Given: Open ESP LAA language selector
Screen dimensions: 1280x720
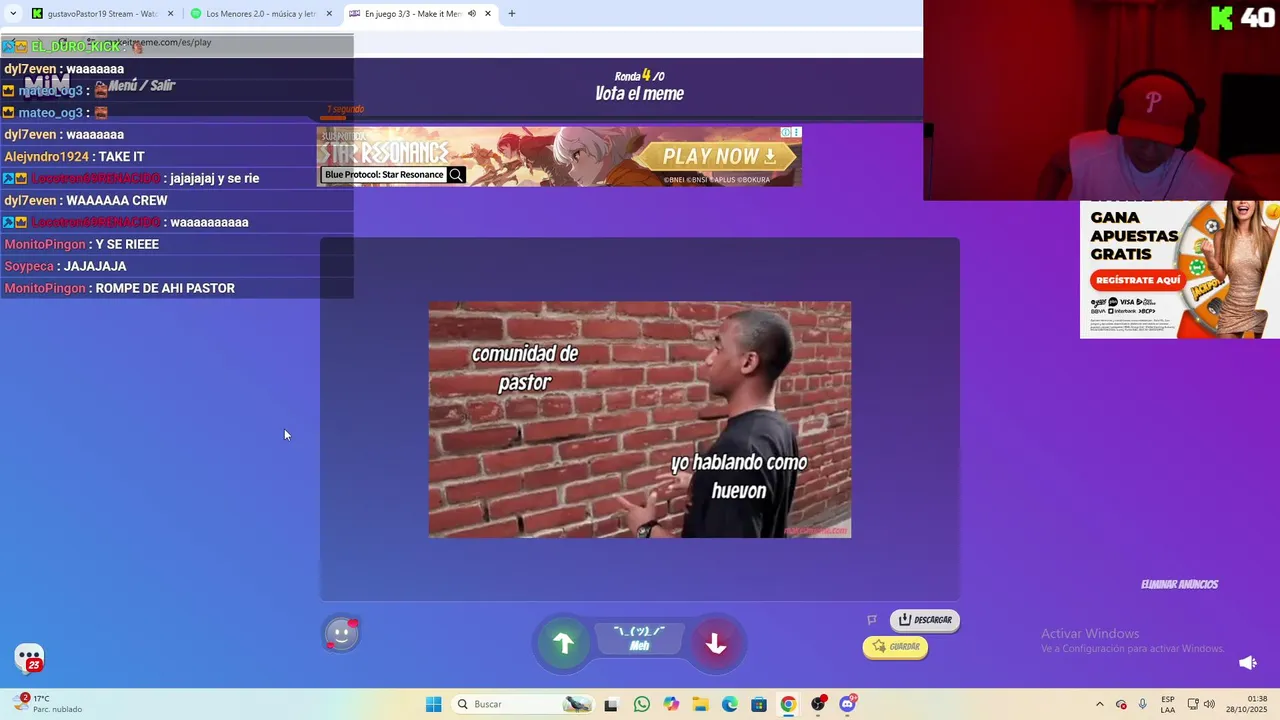Looking at the screenshot, I should pos(1168,704).
